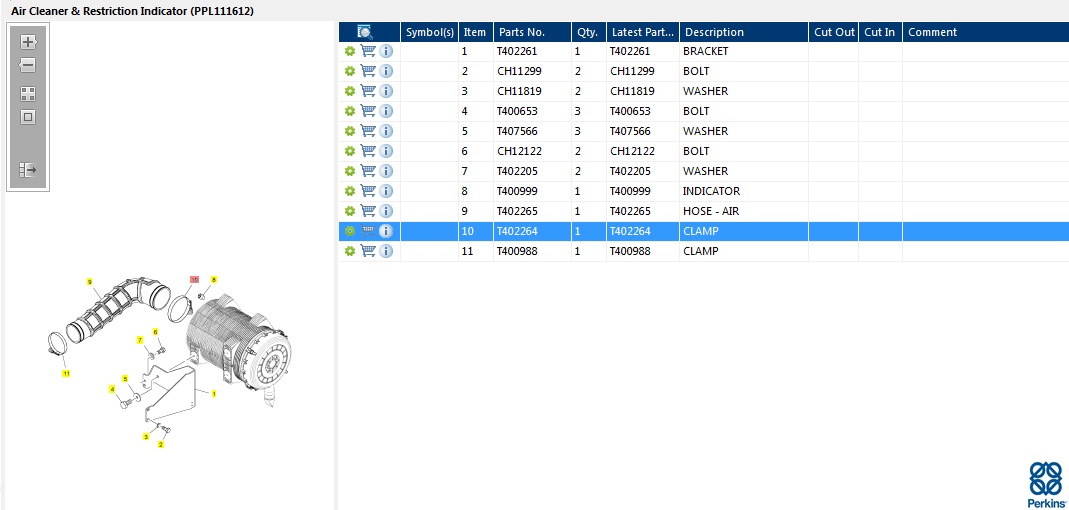Open gear icon for WASHER T407566

(x=350, y=131)
